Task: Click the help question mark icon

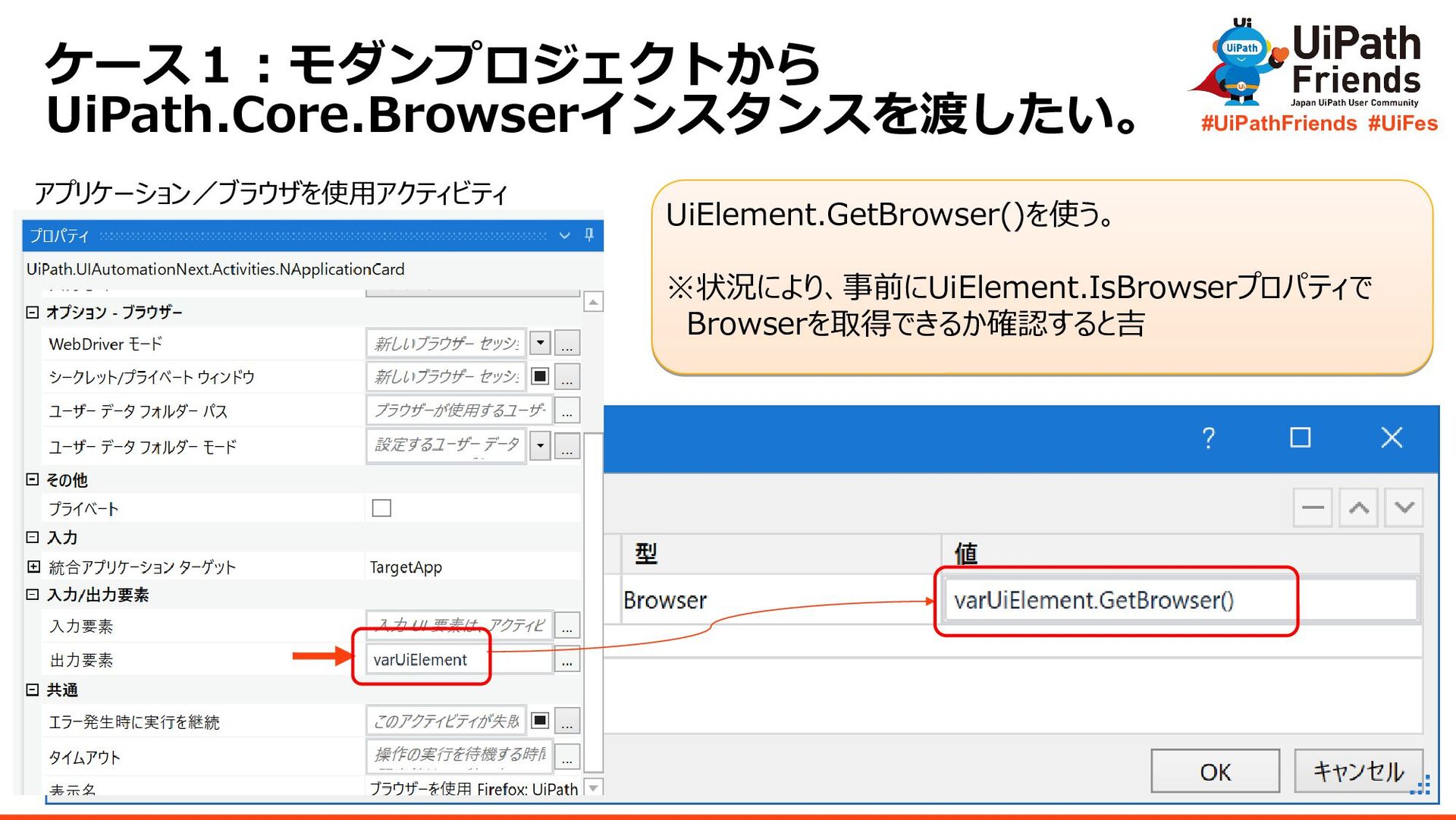Action: (1209, 438)
